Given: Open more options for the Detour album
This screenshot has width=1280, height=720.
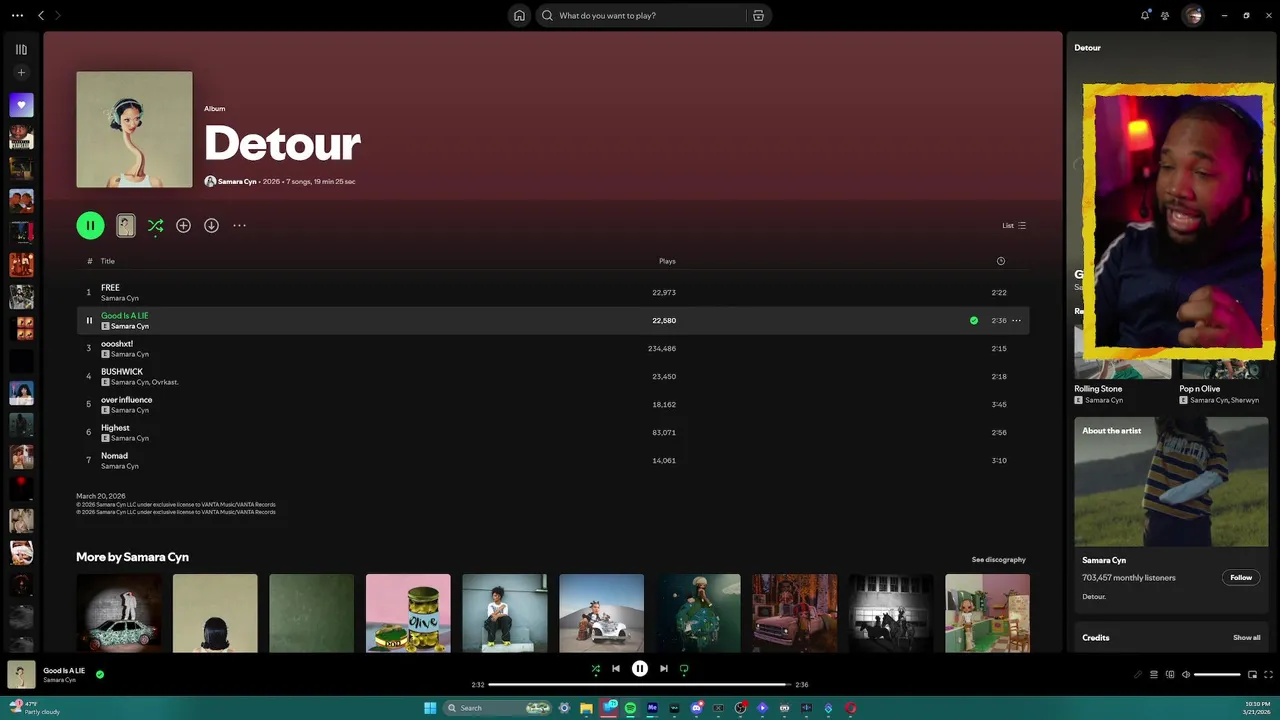Looking at the screenshot, I should pos(239,225).
